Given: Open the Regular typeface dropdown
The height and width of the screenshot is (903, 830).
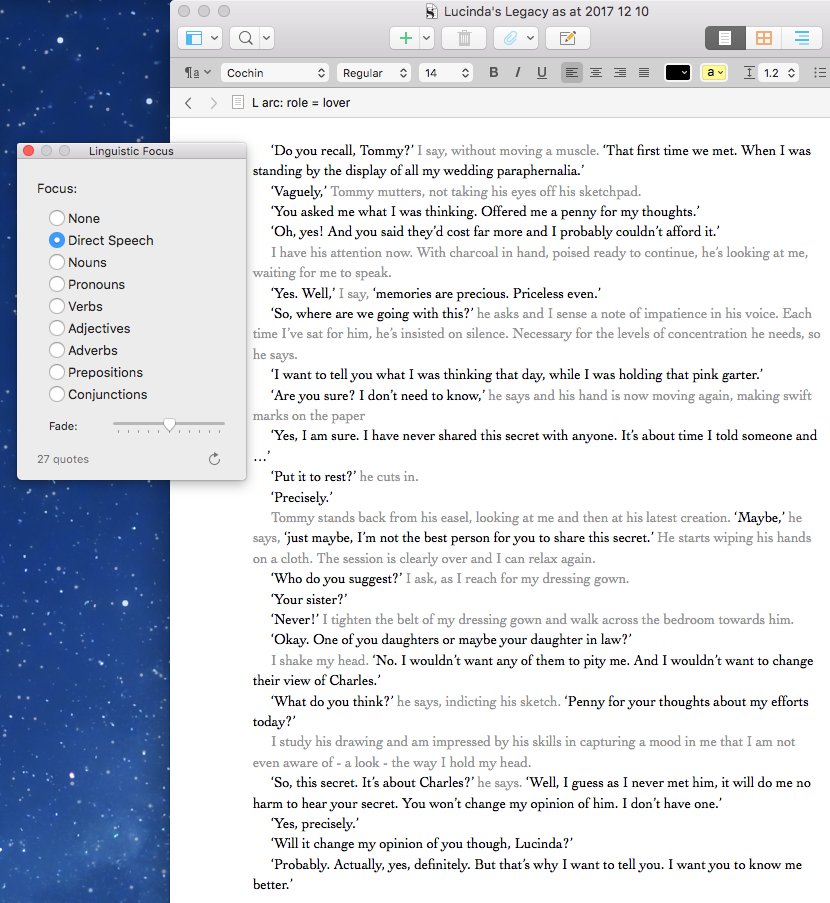Looking at the screenshot, I should click(x=374, y=73).
